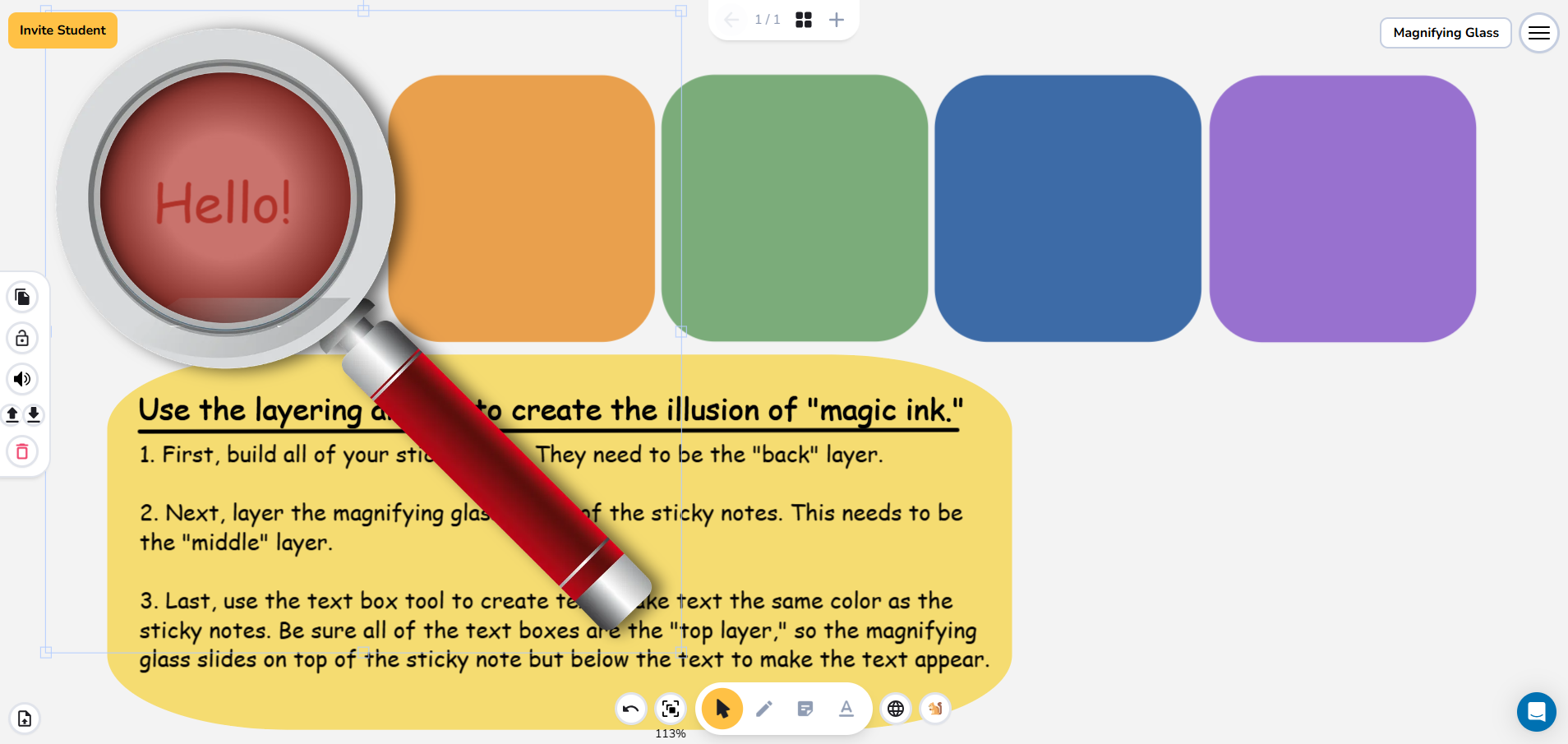Viewport: 1568px width, 744px height.
Task: Select the purple sticky note
Action: 1343,209
